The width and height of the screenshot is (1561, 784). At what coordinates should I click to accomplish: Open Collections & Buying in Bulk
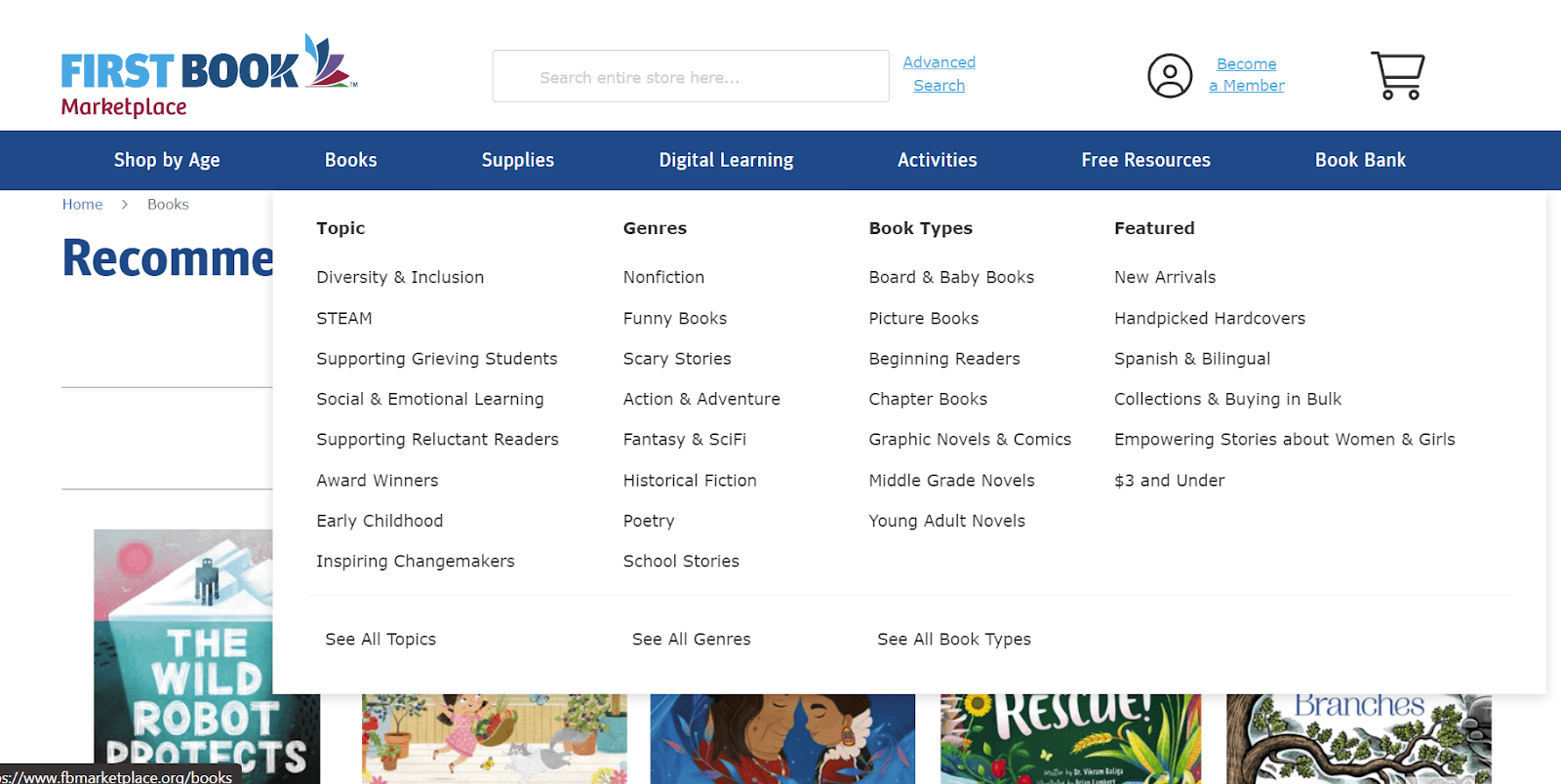point(1228,399)
